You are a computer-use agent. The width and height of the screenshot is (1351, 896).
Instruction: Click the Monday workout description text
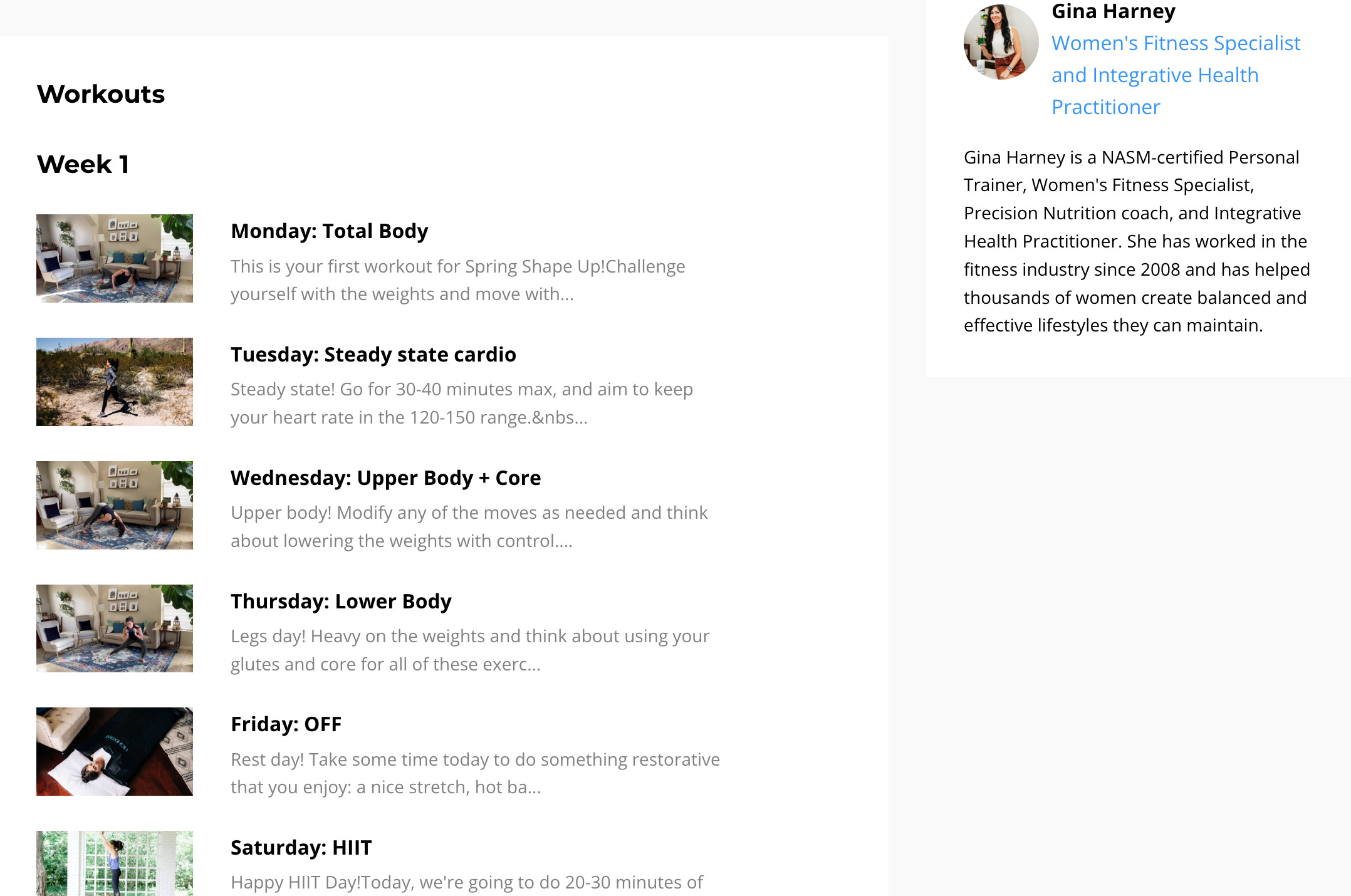[x=457, y=280]
